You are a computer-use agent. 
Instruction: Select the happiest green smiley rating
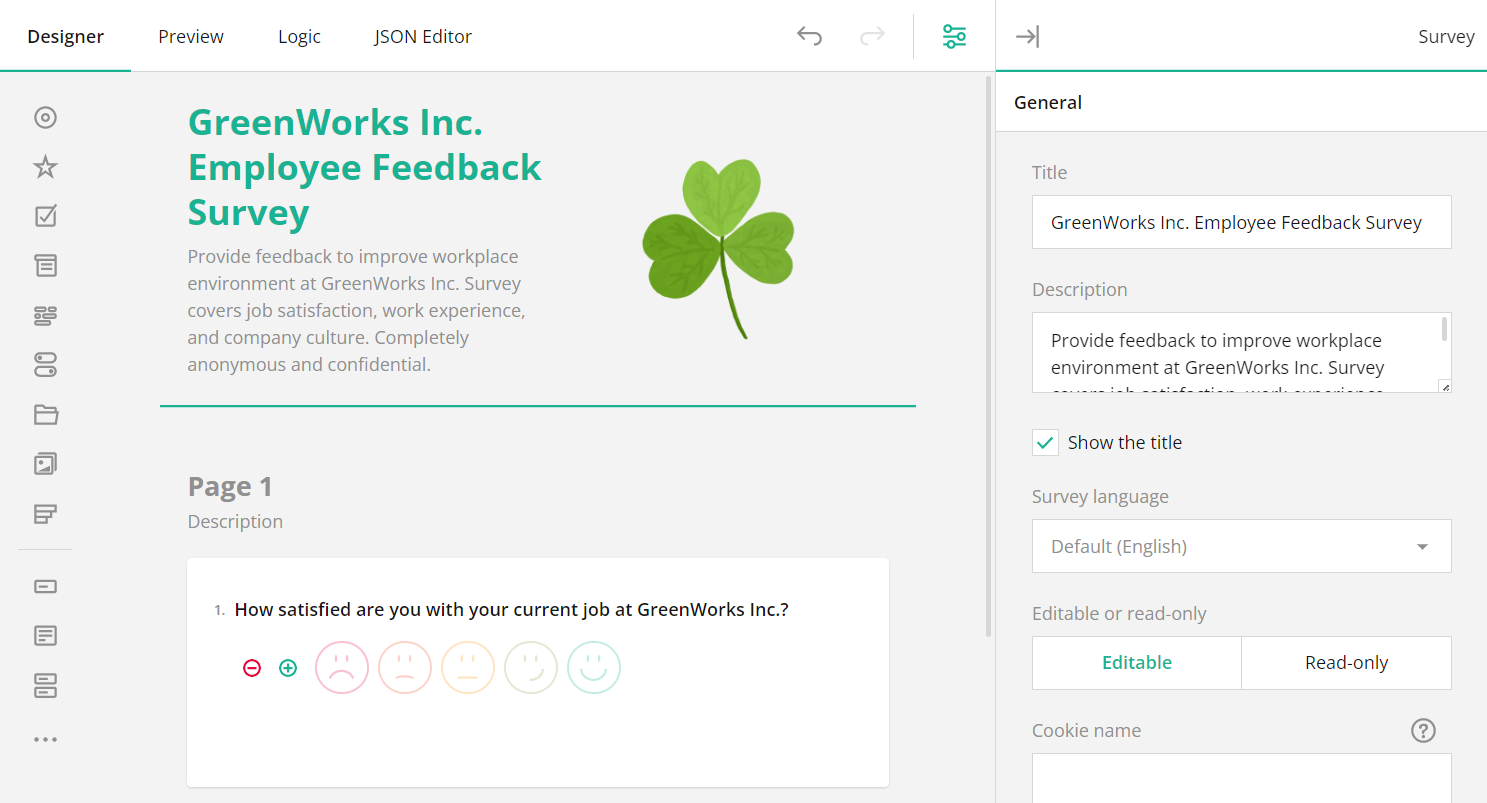point(594,667)
